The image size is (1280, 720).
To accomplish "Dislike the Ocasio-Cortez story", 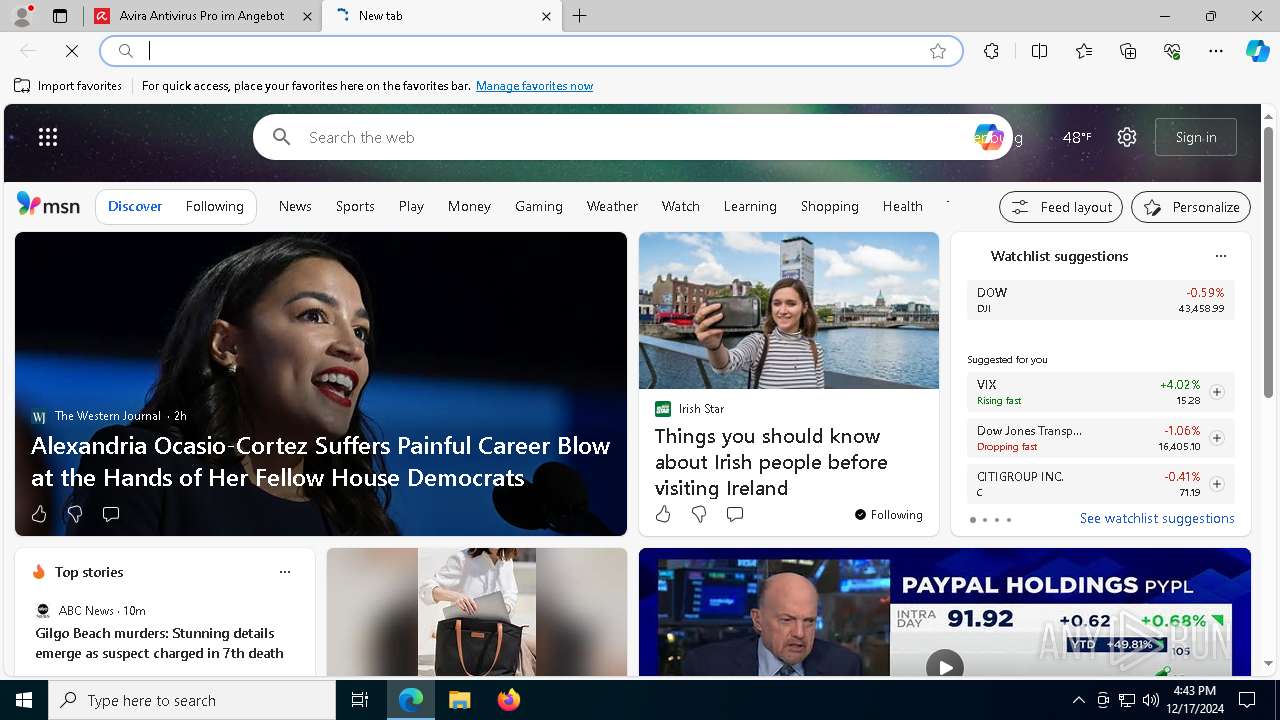I will point(74,514).
